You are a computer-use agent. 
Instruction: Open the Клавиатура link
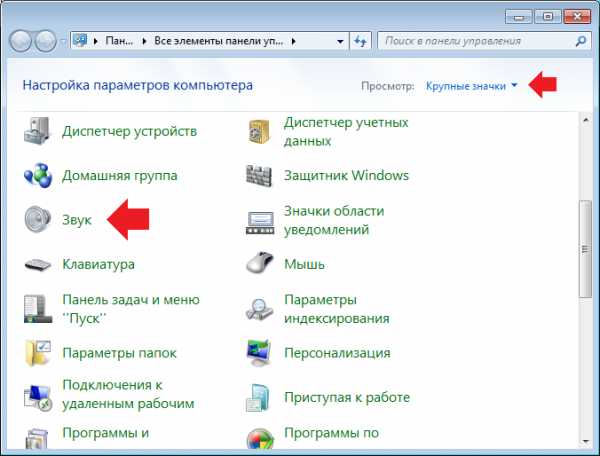tap(98, 264)
